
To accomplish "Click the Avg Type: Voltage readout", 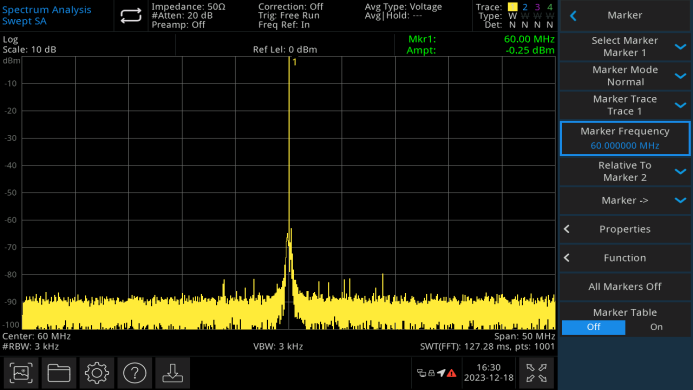I will (403, 7).
